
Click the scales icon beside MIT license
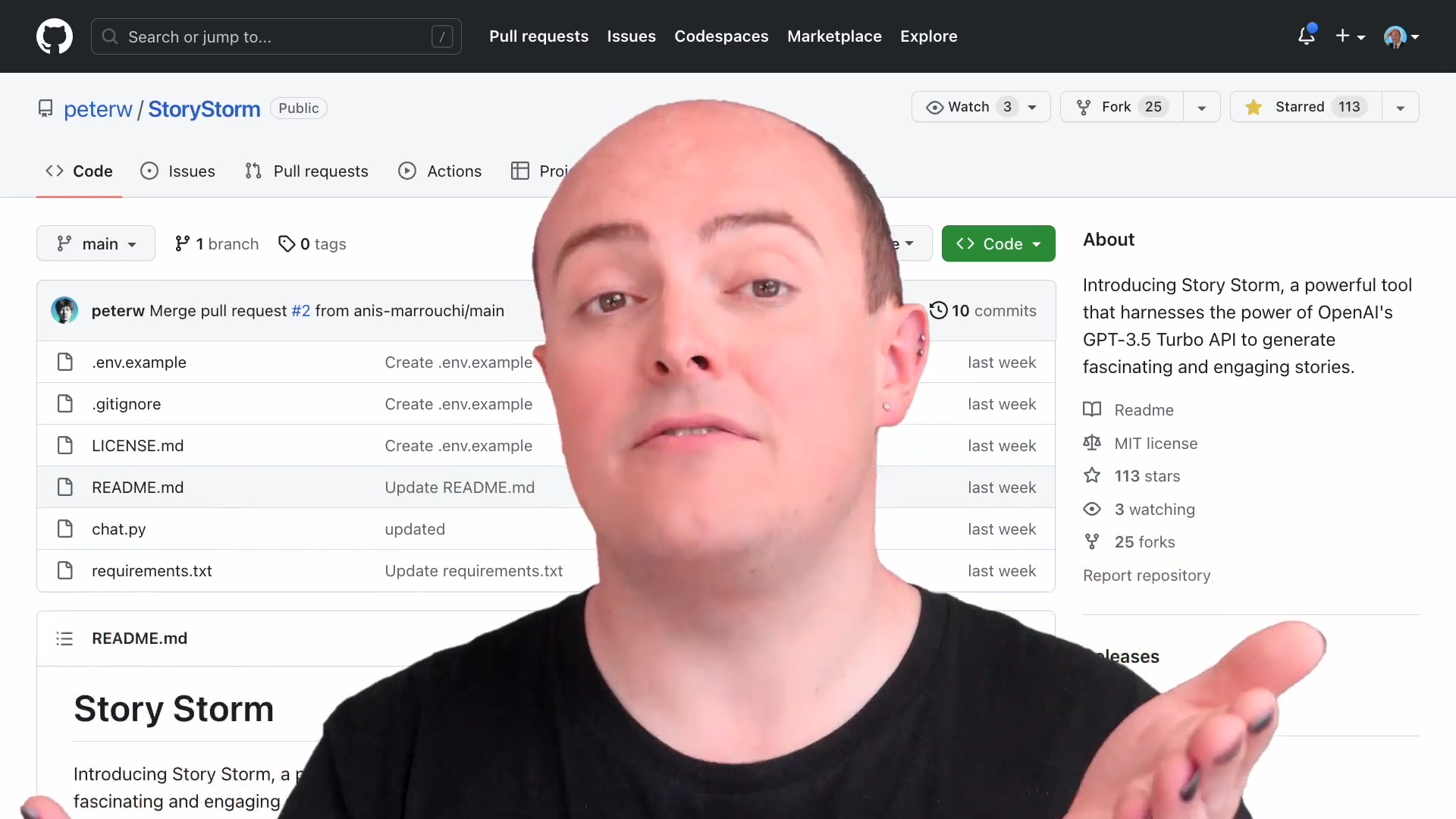[1092, 442]
